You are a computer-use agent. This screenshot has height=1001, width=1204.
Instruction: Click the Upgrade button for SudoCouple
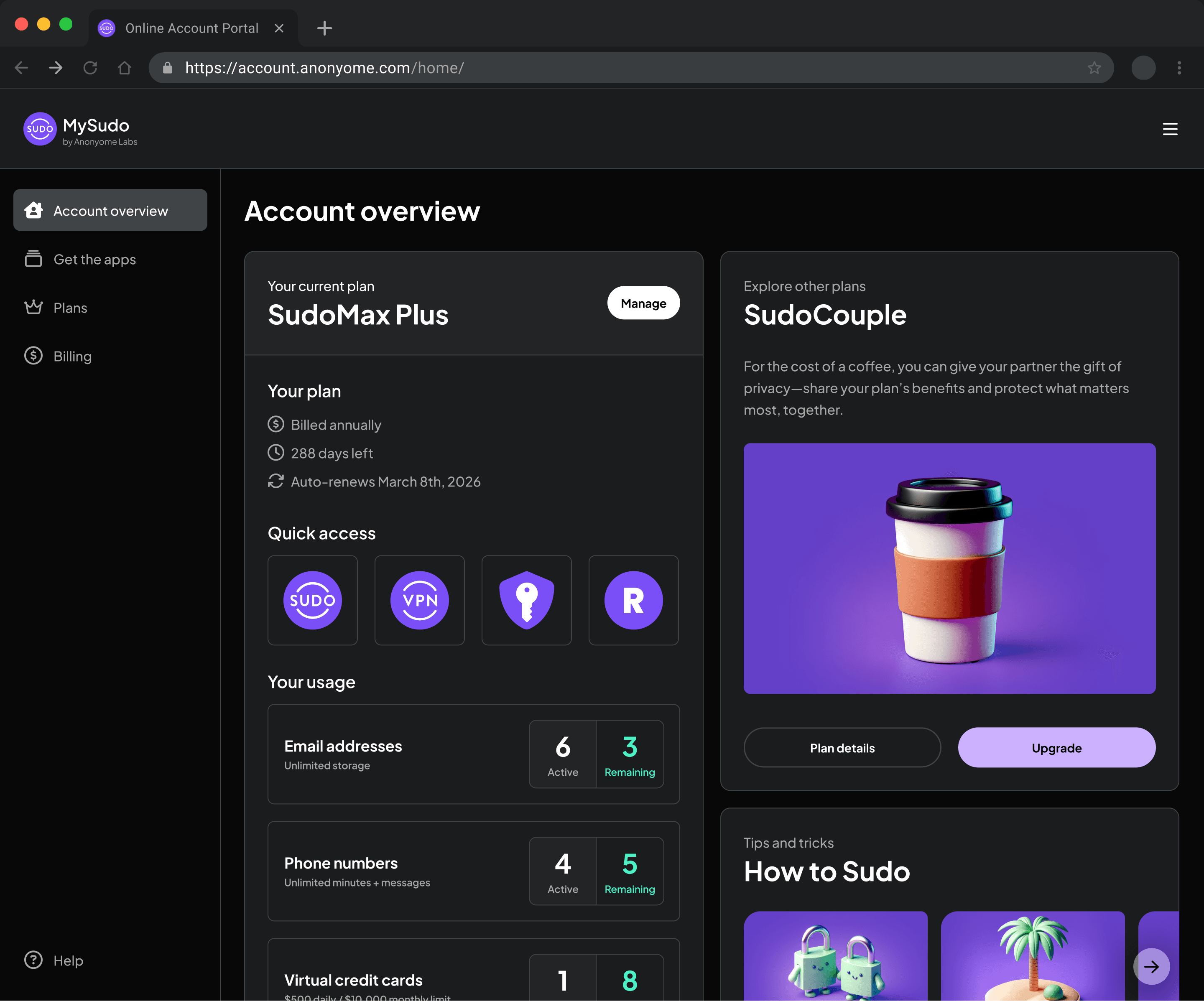[x=1056, y=748]
